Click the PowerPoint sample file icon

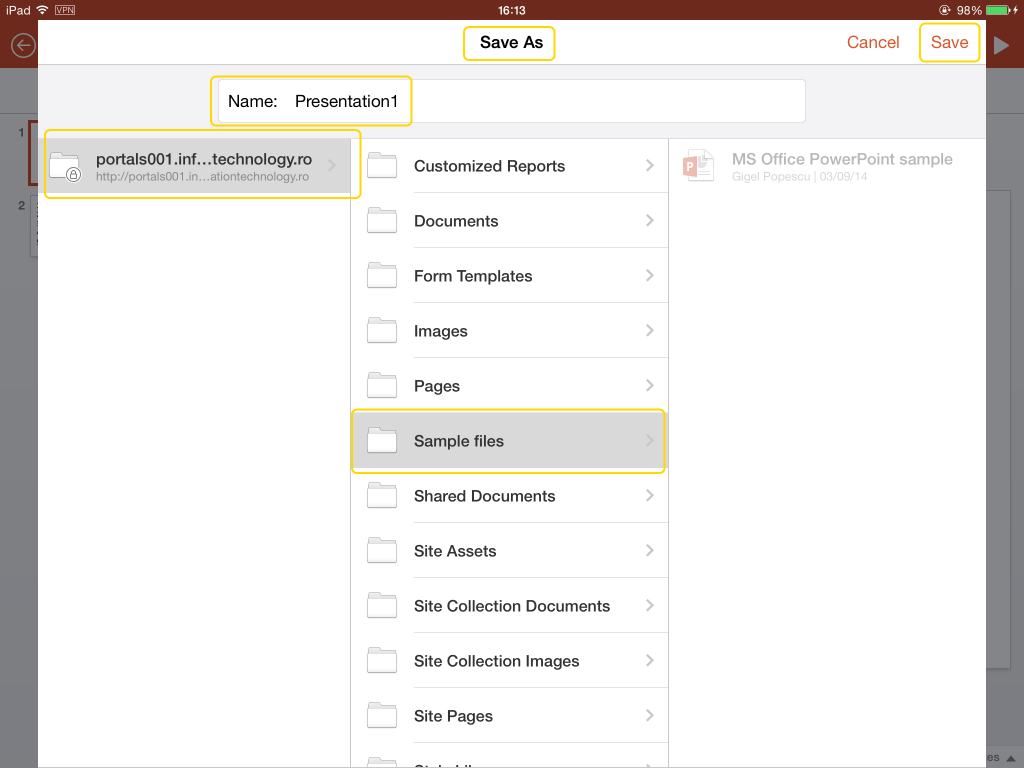click(x=698, y=166)
